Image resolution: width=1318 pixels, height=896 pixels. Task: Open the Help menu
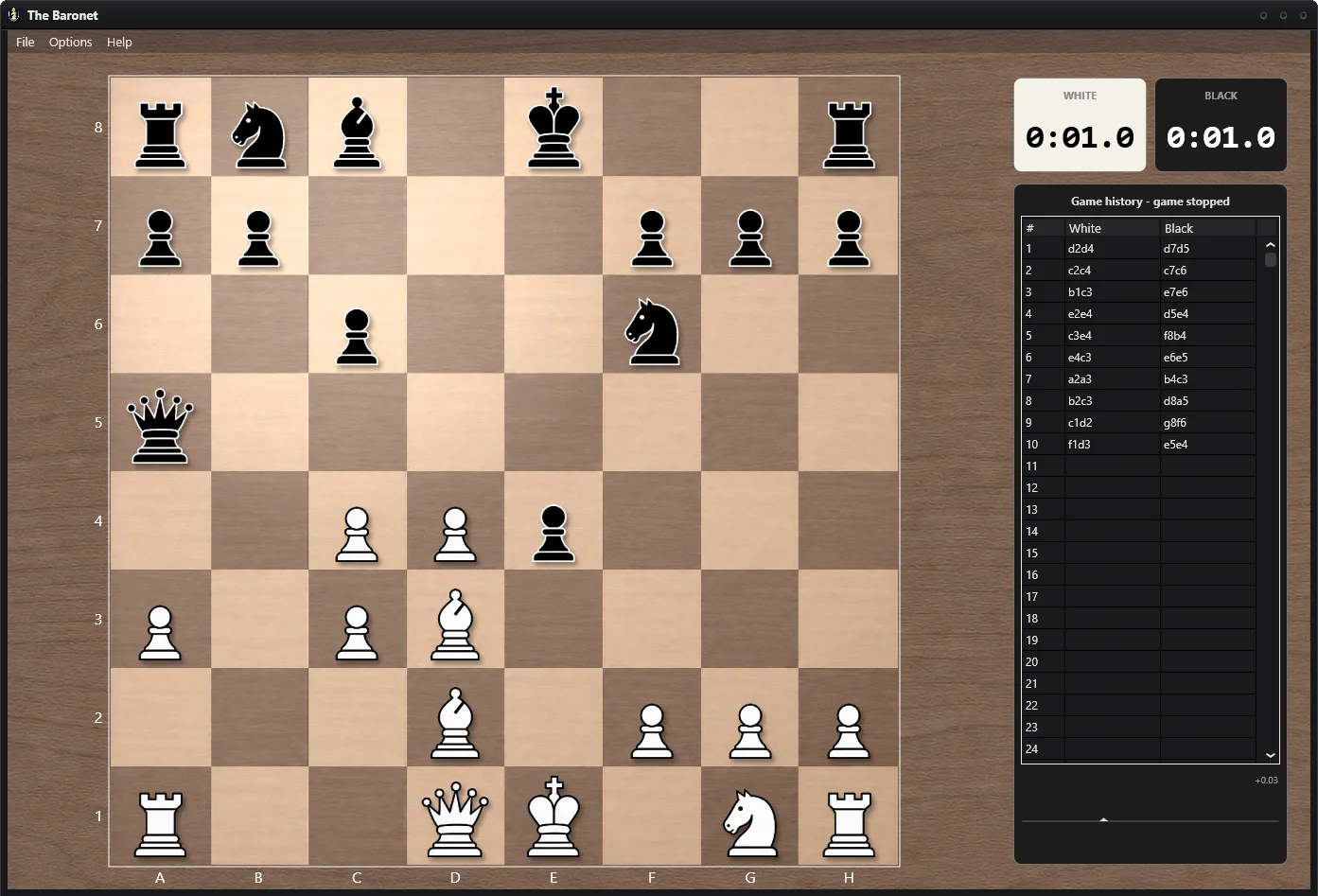click(119, 42)
